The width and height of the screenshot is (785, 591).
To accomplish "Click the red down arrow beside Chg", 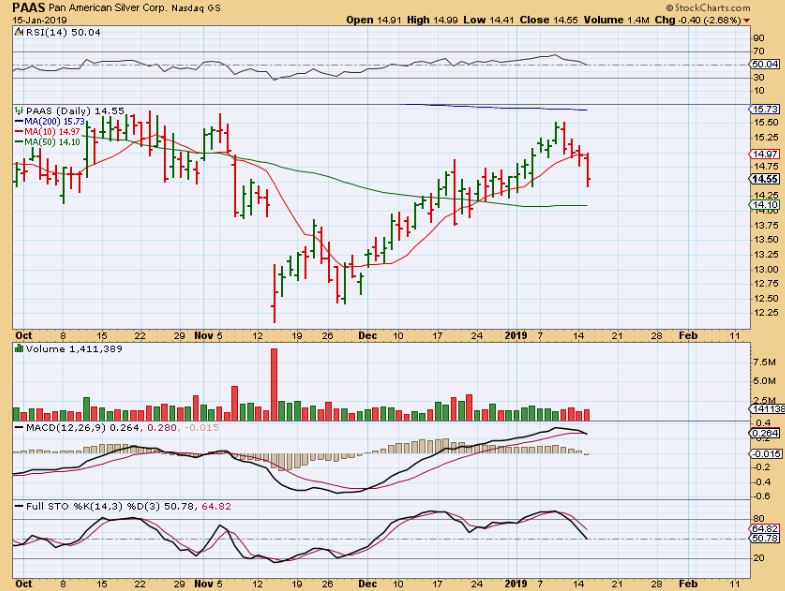I will tap(747, 21).
